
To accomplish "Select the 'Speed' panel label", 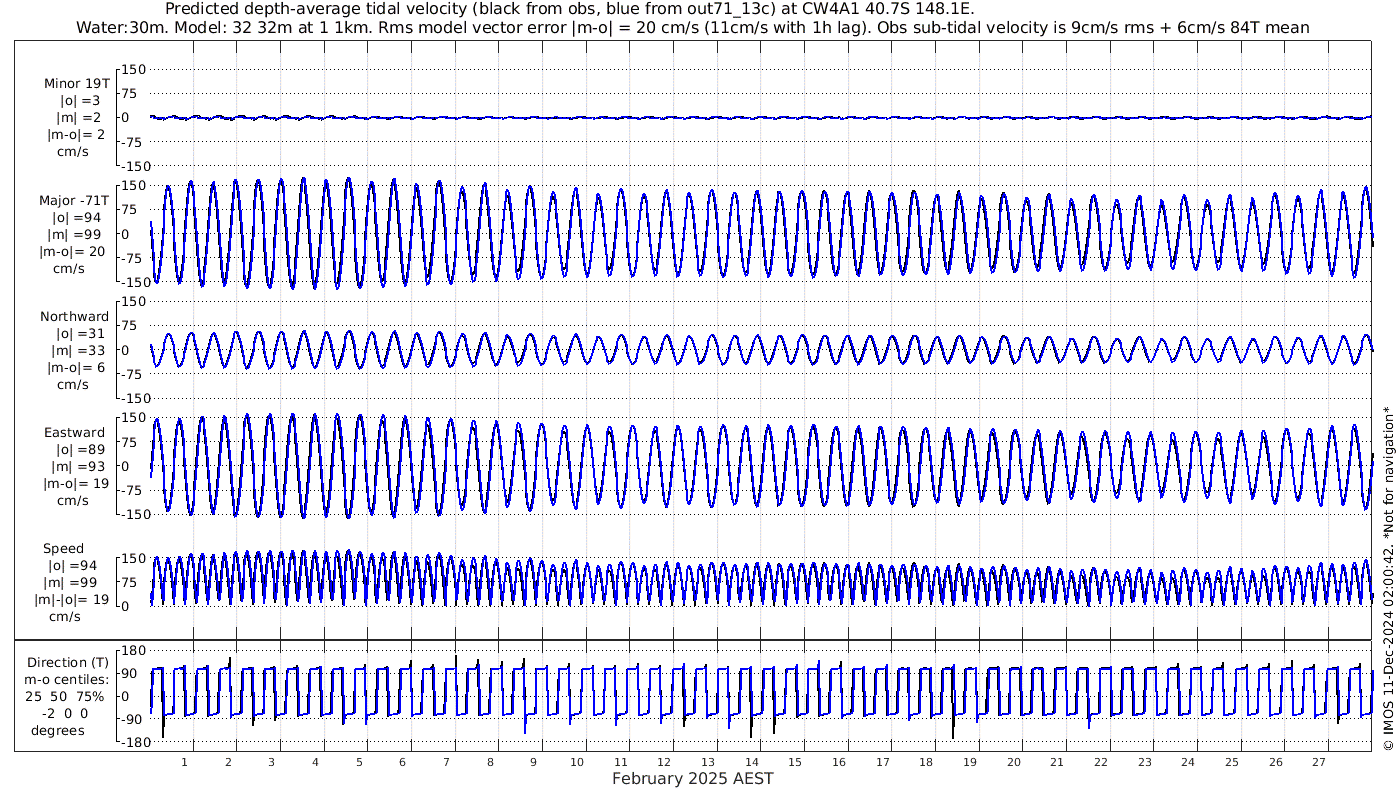I will pos(64,549).
